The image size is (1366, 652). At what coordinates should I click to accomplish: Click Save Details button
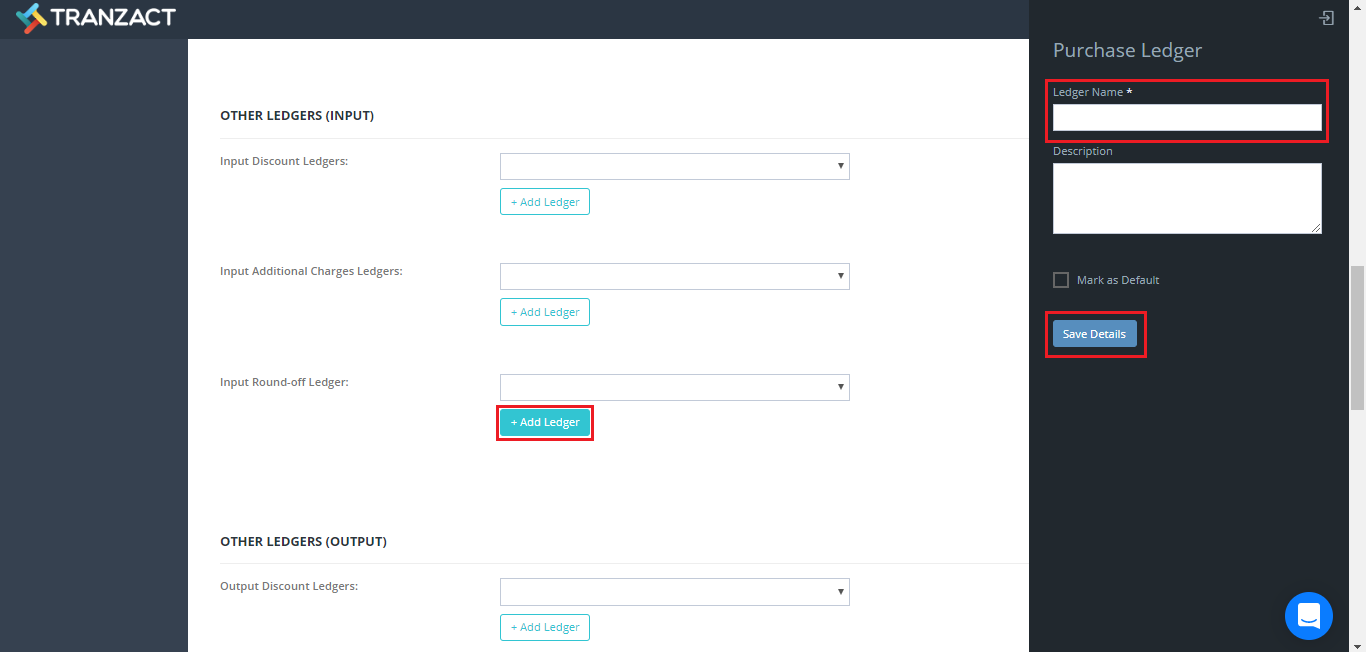(x=1094, y=334)
